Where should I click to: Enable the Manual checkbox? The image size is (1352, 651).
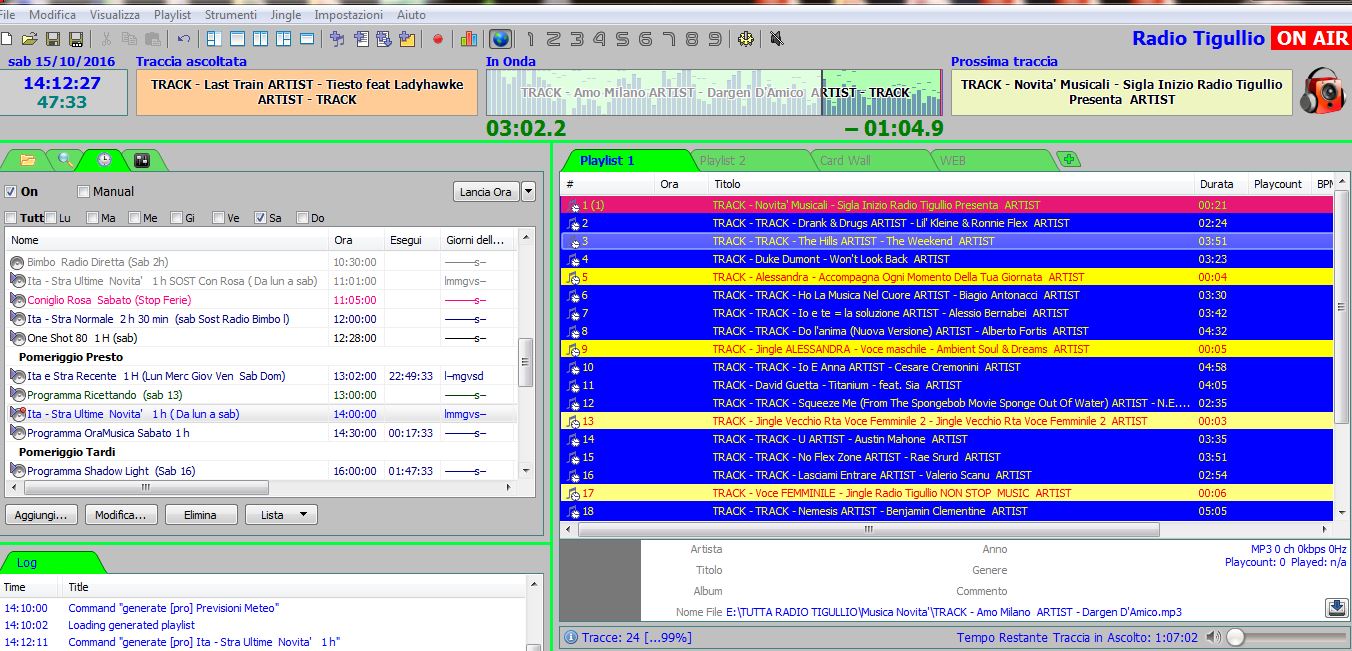[84, 192]
